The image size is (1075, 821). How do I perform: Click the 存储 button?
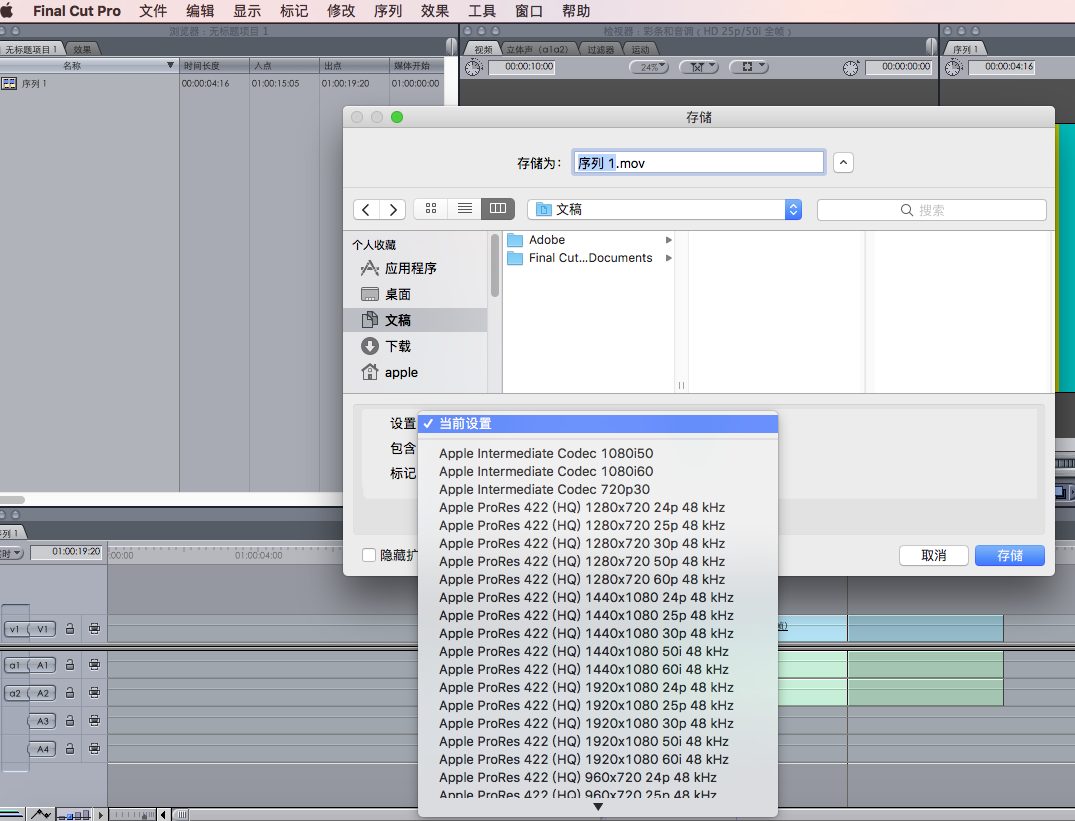pos(1010,556)
